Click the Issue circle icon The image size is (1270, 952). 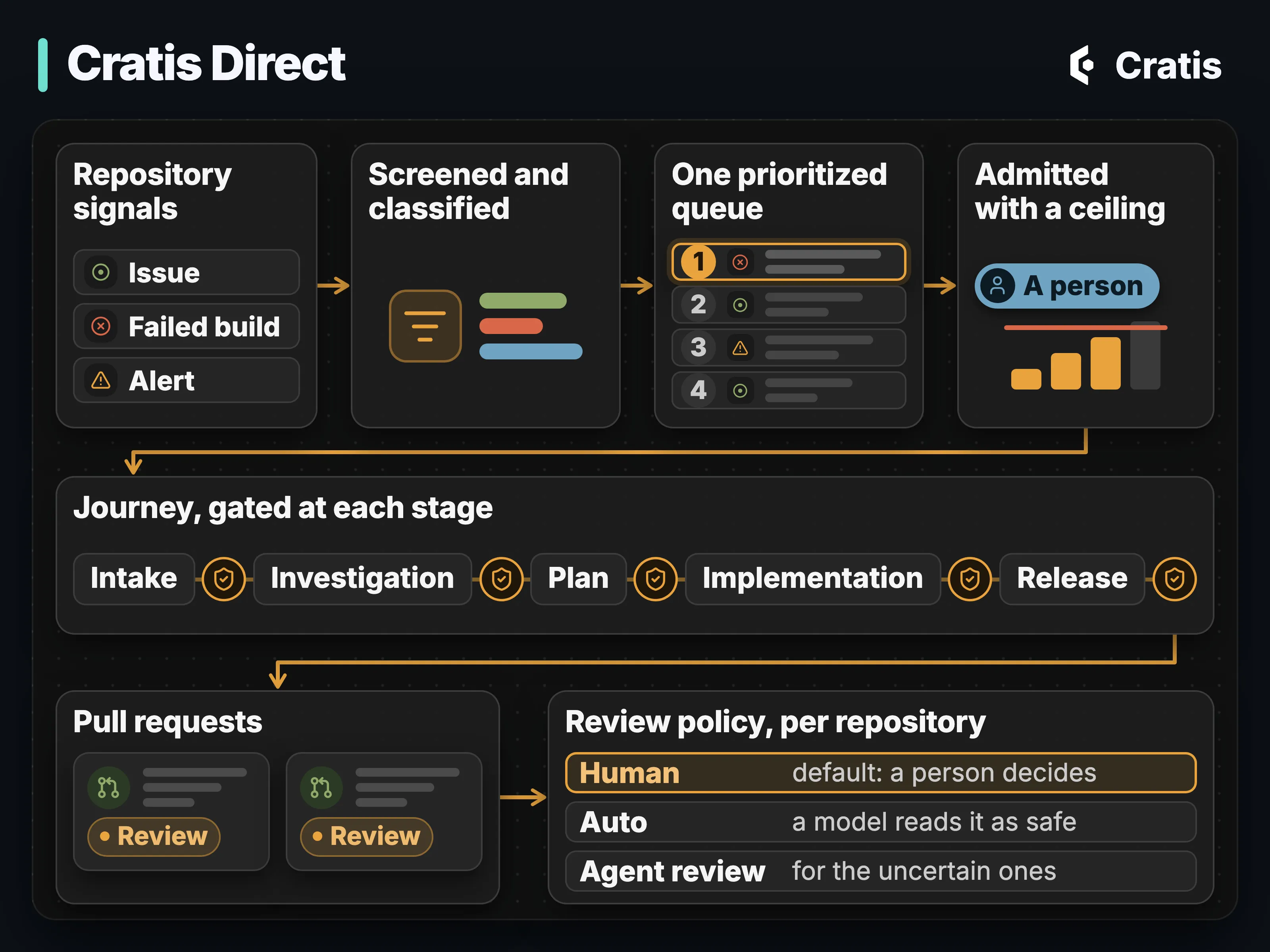pyautogui.click(x=101, y=272)
